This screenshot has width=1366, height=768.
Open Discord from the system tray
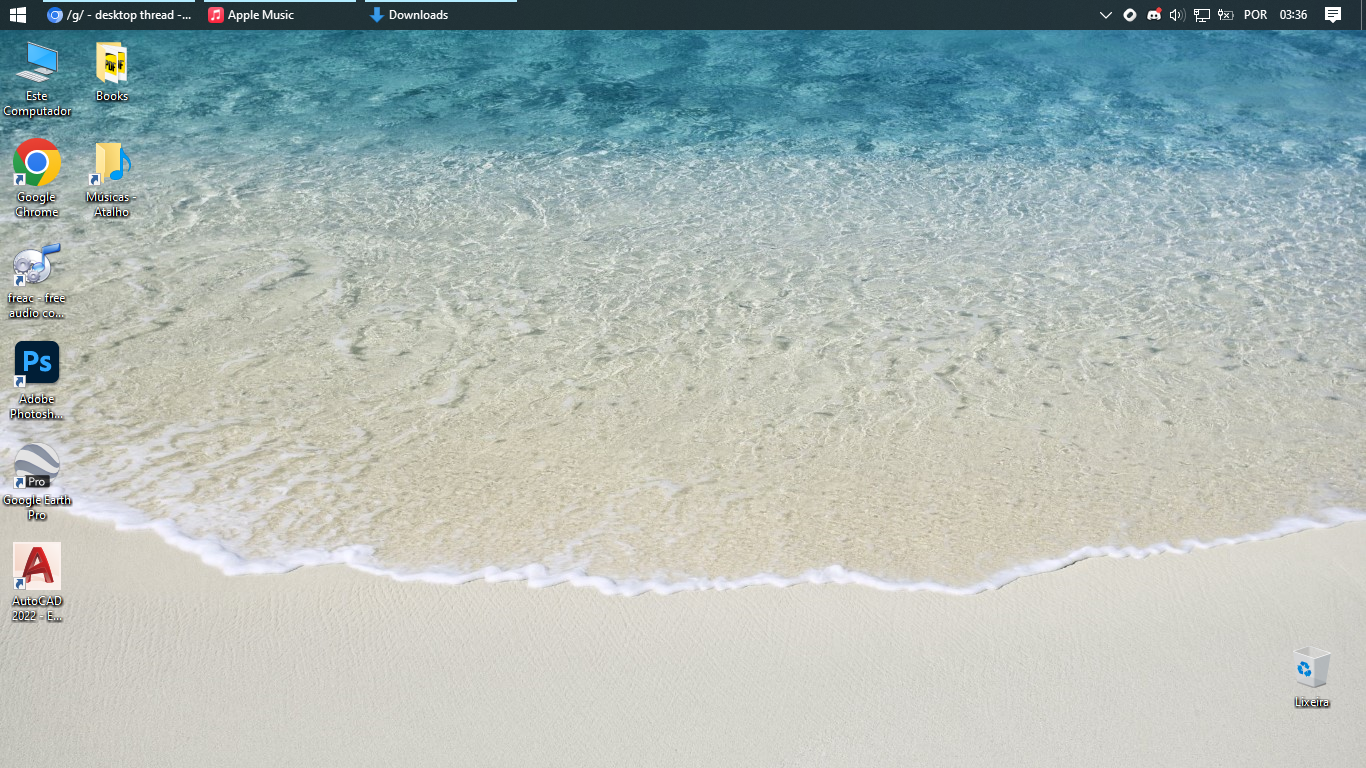1153,15
